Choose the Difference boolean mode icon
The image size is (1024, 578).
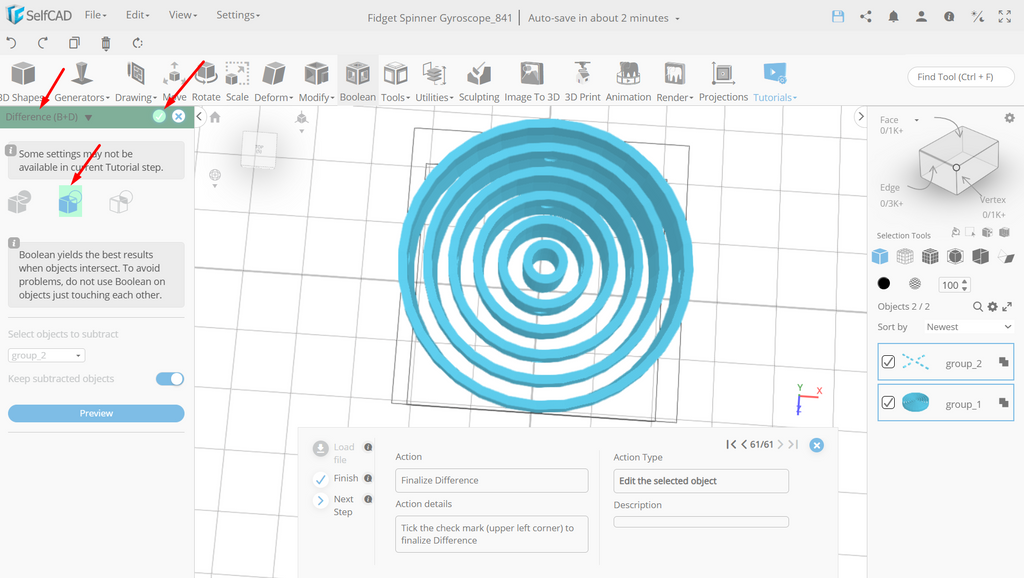[x=71, y=201]
